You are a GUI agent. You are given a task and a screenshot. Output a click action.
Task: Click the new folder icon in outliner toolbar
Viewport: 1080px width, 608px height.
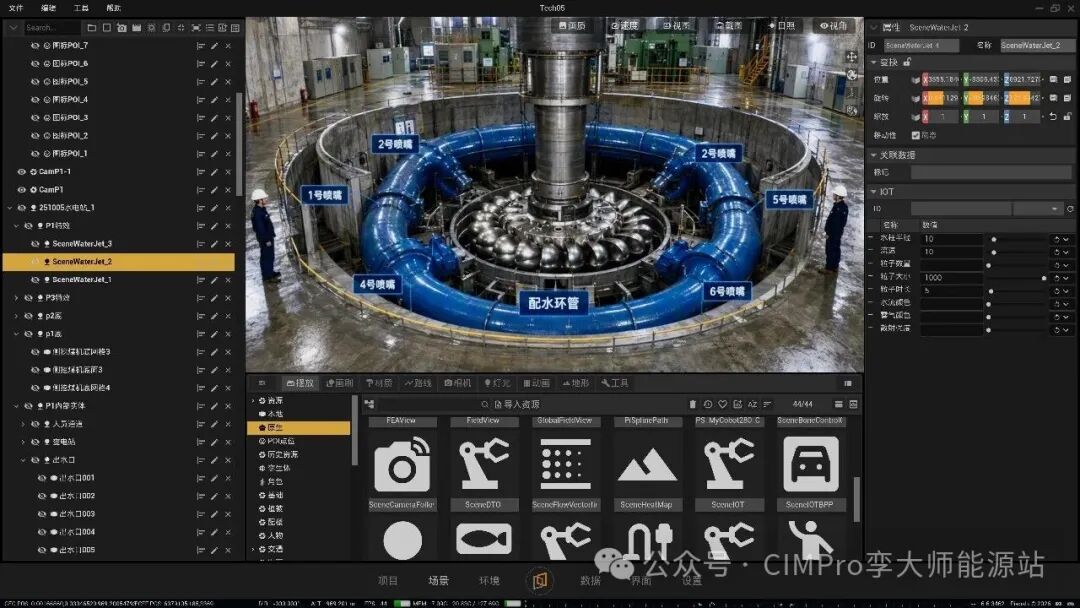pyautogui.click(x=92, y=28)
